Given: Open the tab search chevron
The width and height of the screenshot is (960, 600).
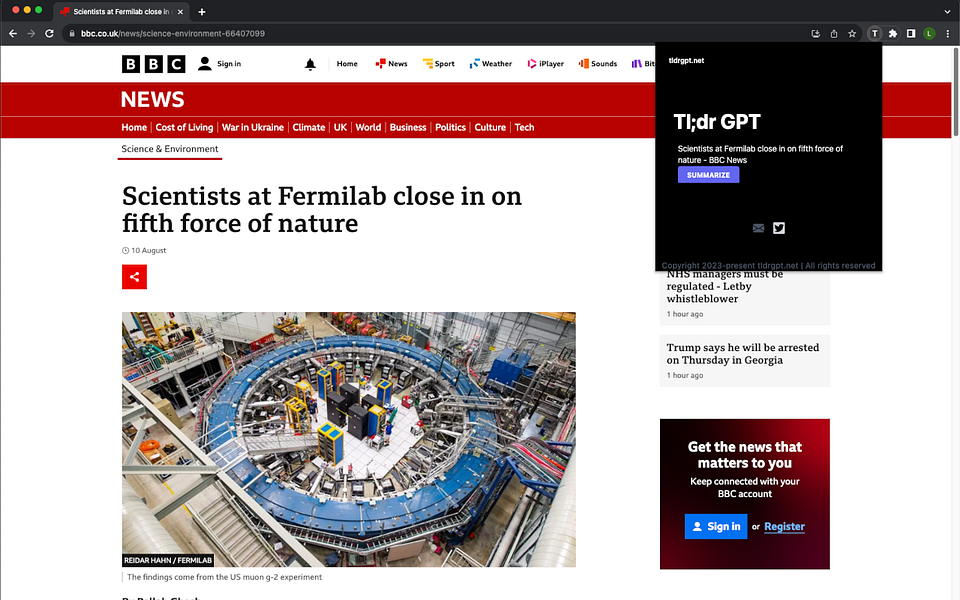Looking at the screenshot, I should click(947, 12).
